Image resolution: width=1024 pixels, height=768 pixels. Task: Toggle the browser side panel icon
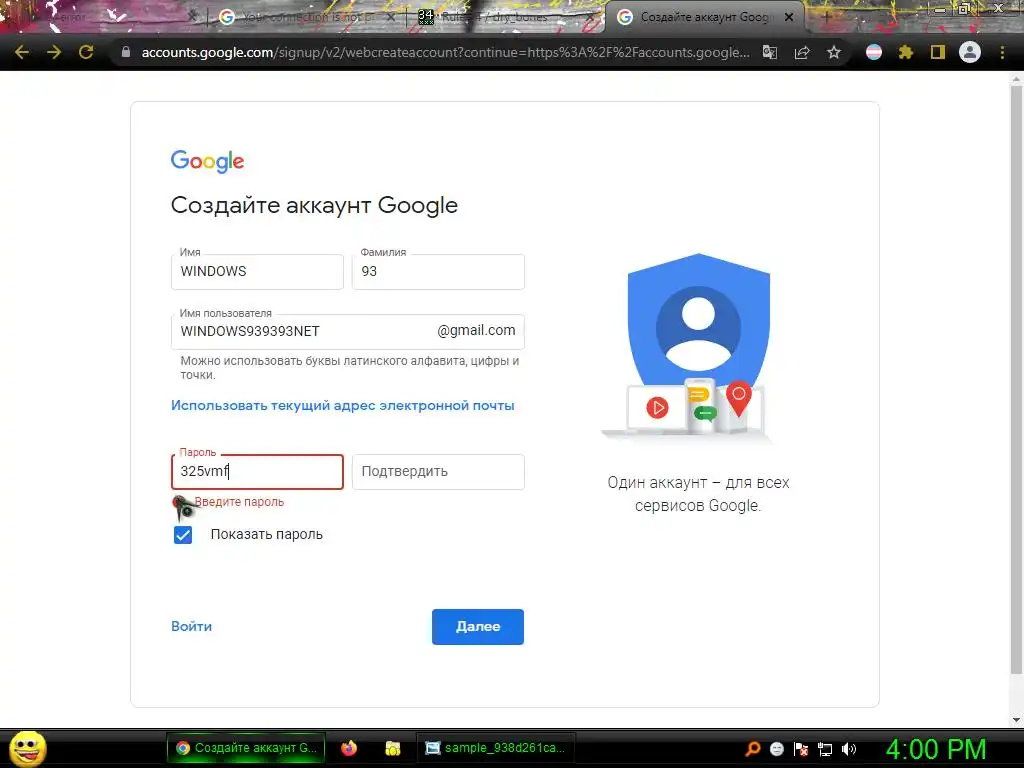click(x=938, y=52)
